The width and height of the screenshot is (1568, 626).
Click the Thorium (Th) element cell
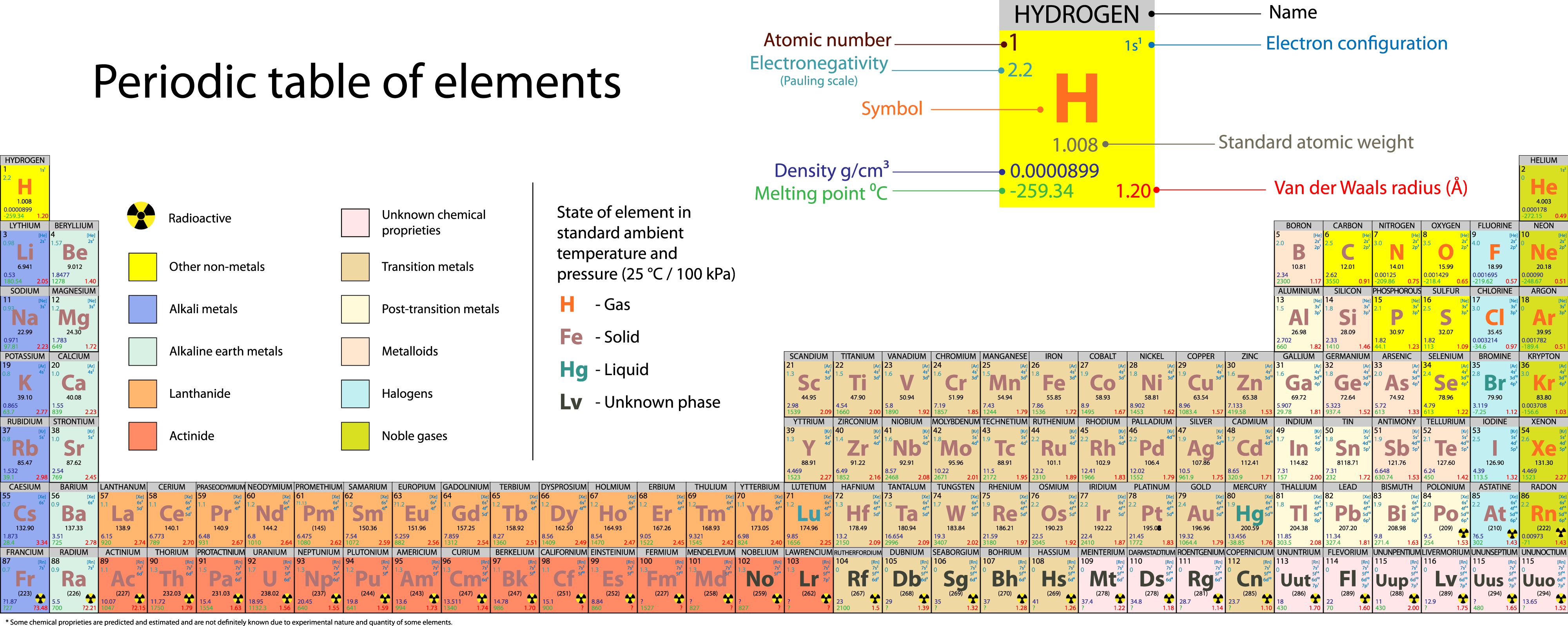(x=172, y=580)
